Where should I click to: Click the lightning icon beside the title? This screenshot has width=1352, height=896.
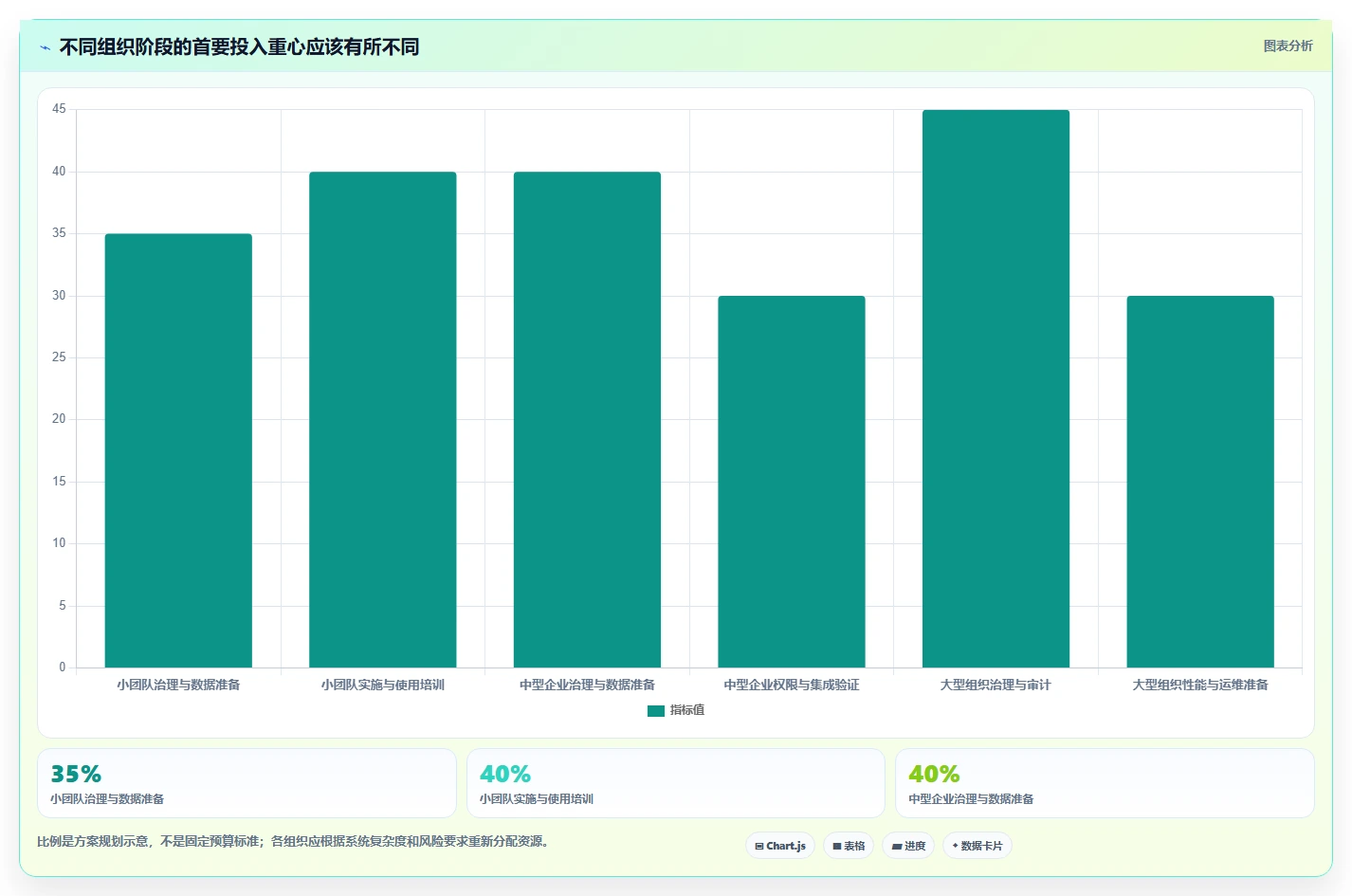pyautogui.click(x=45, y=47)
